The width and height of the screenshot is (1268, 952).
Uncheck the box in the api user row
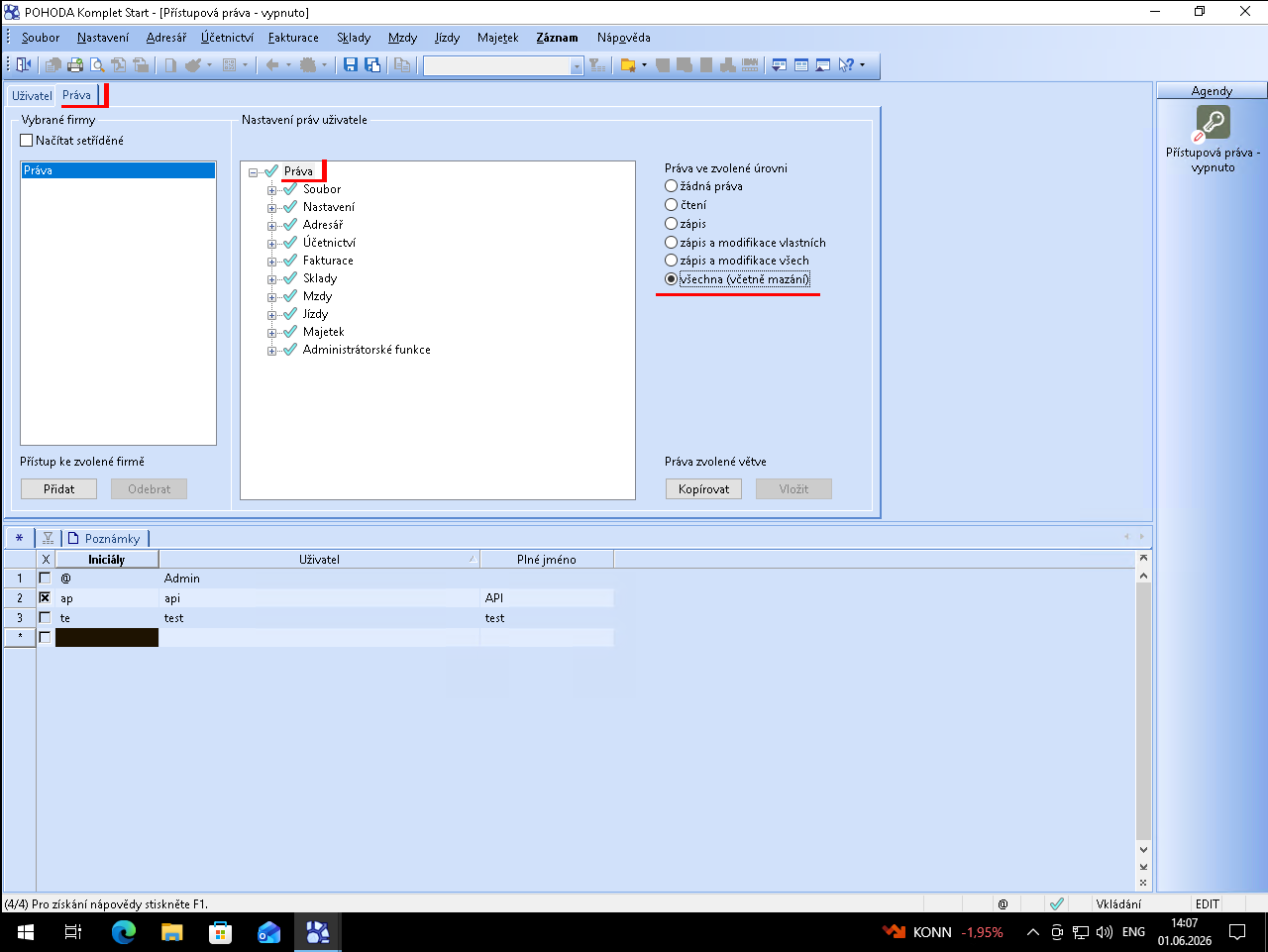(x=45, y=597)
